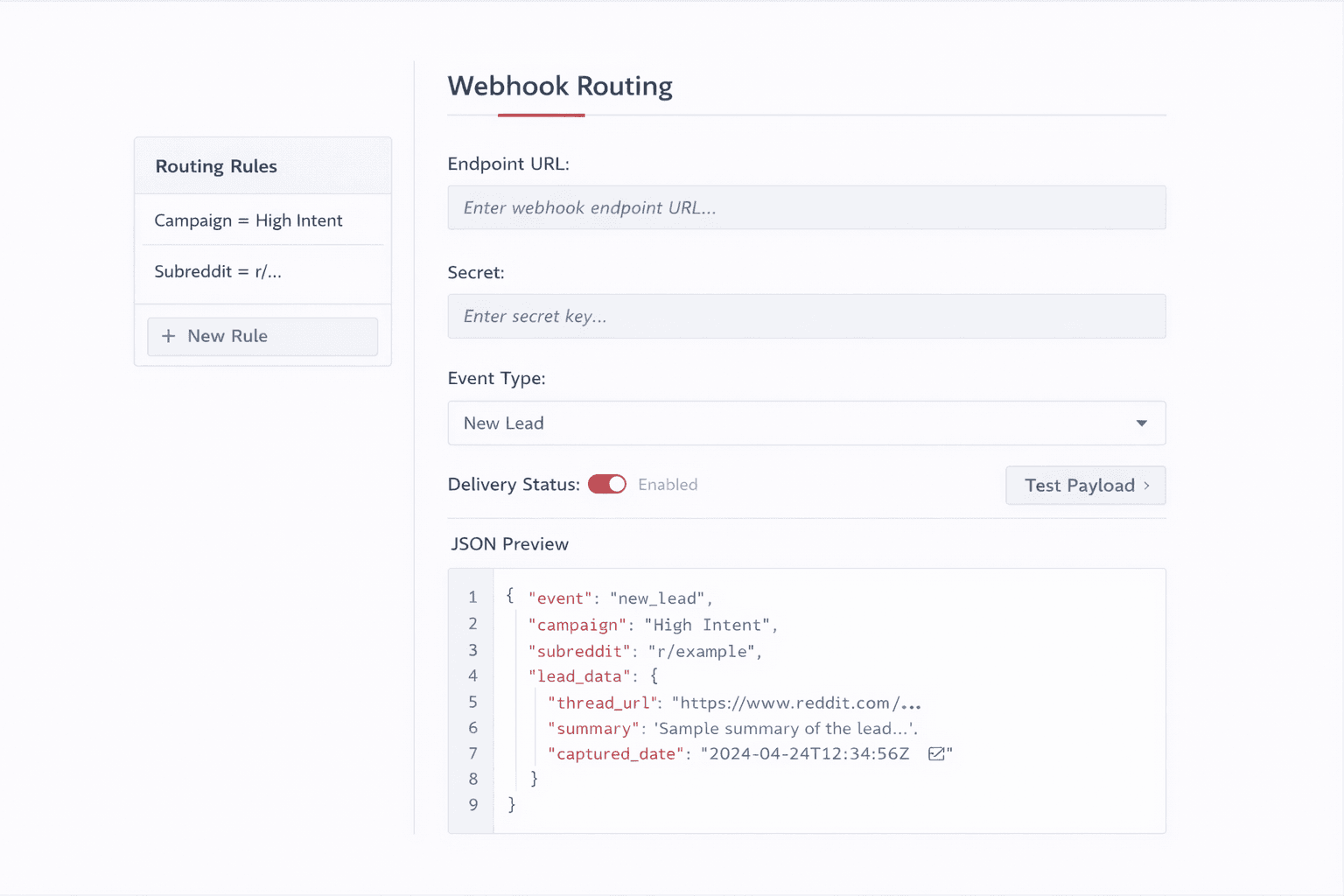Screen dimensions: 1344x896
Task: Click the chevron icon on Test Payload
Action: pos(1148,486)
